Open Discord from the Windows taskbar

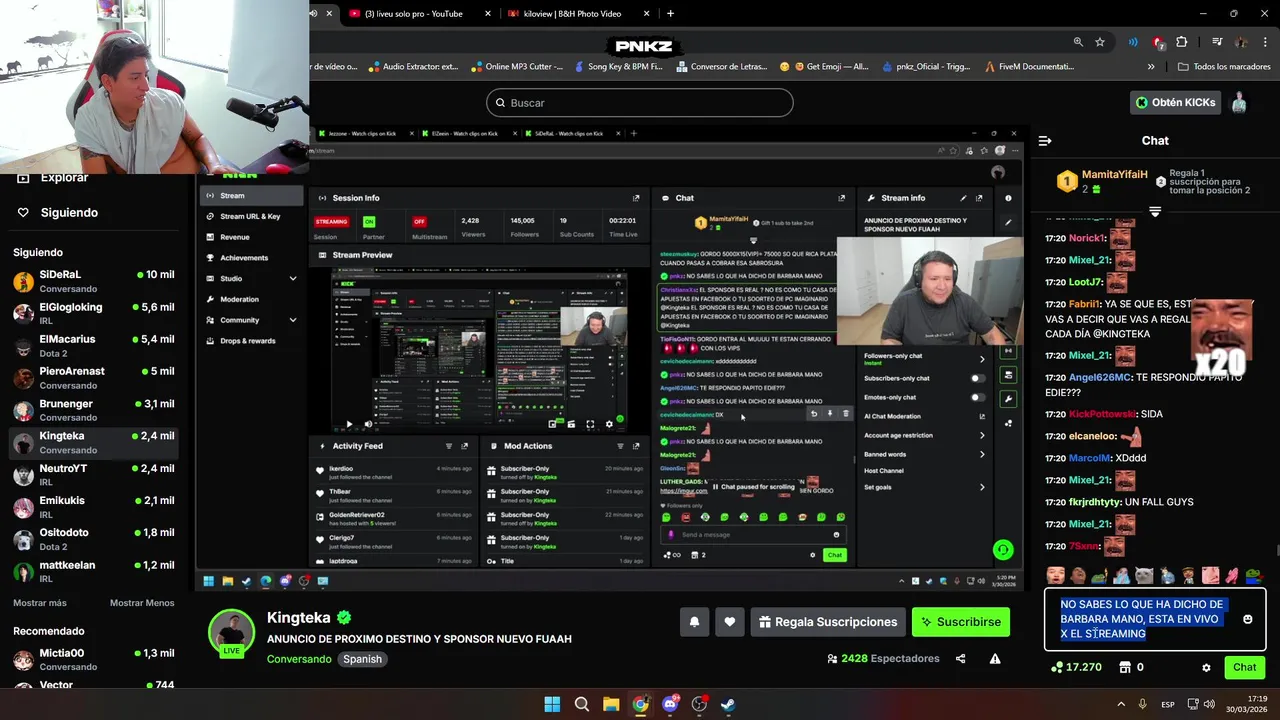click(670, 704)
